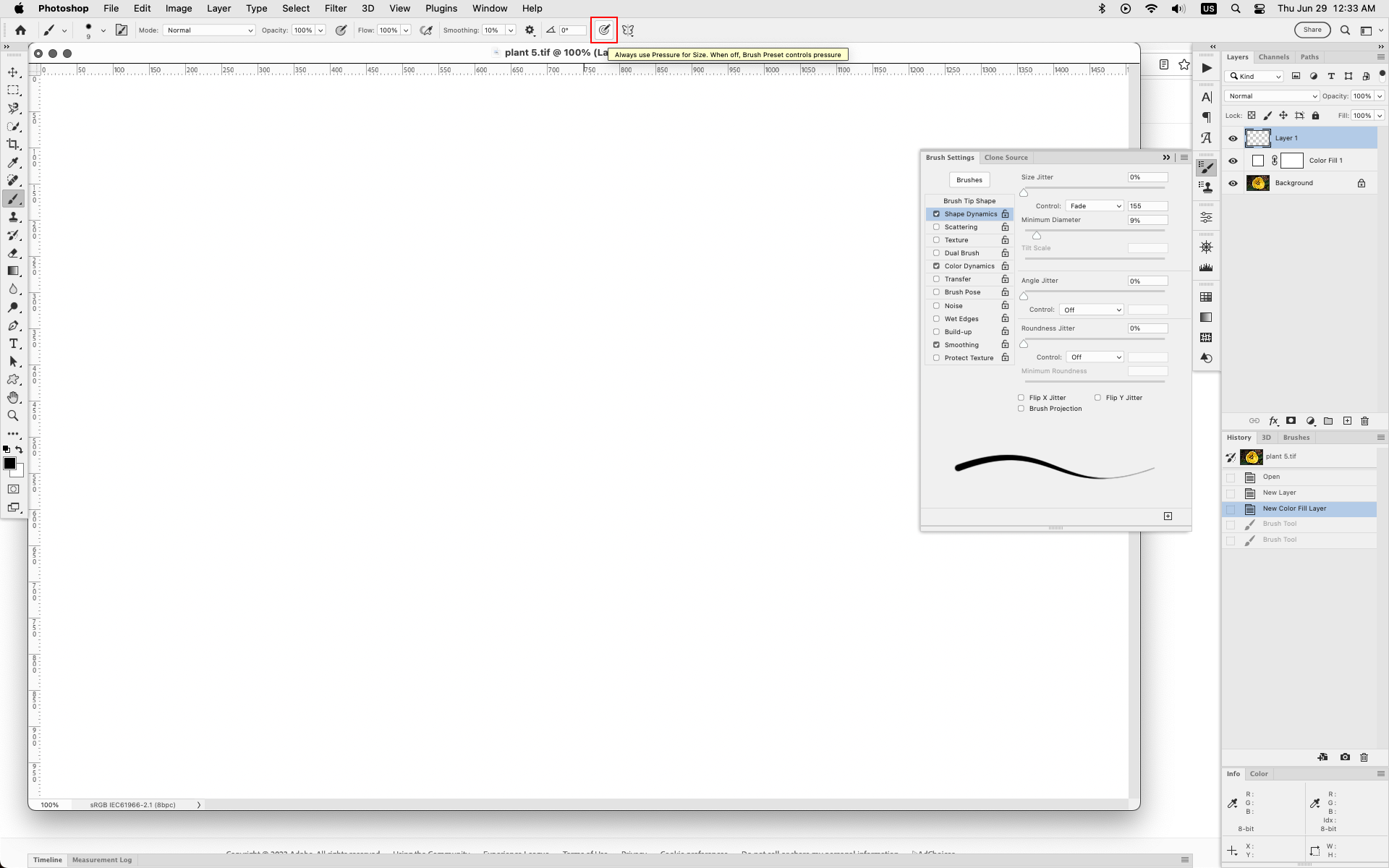Open the Size Jitter Control dropdown showing Fade
Viewport: 1389px width, 868px height.
click(1095, 205)
